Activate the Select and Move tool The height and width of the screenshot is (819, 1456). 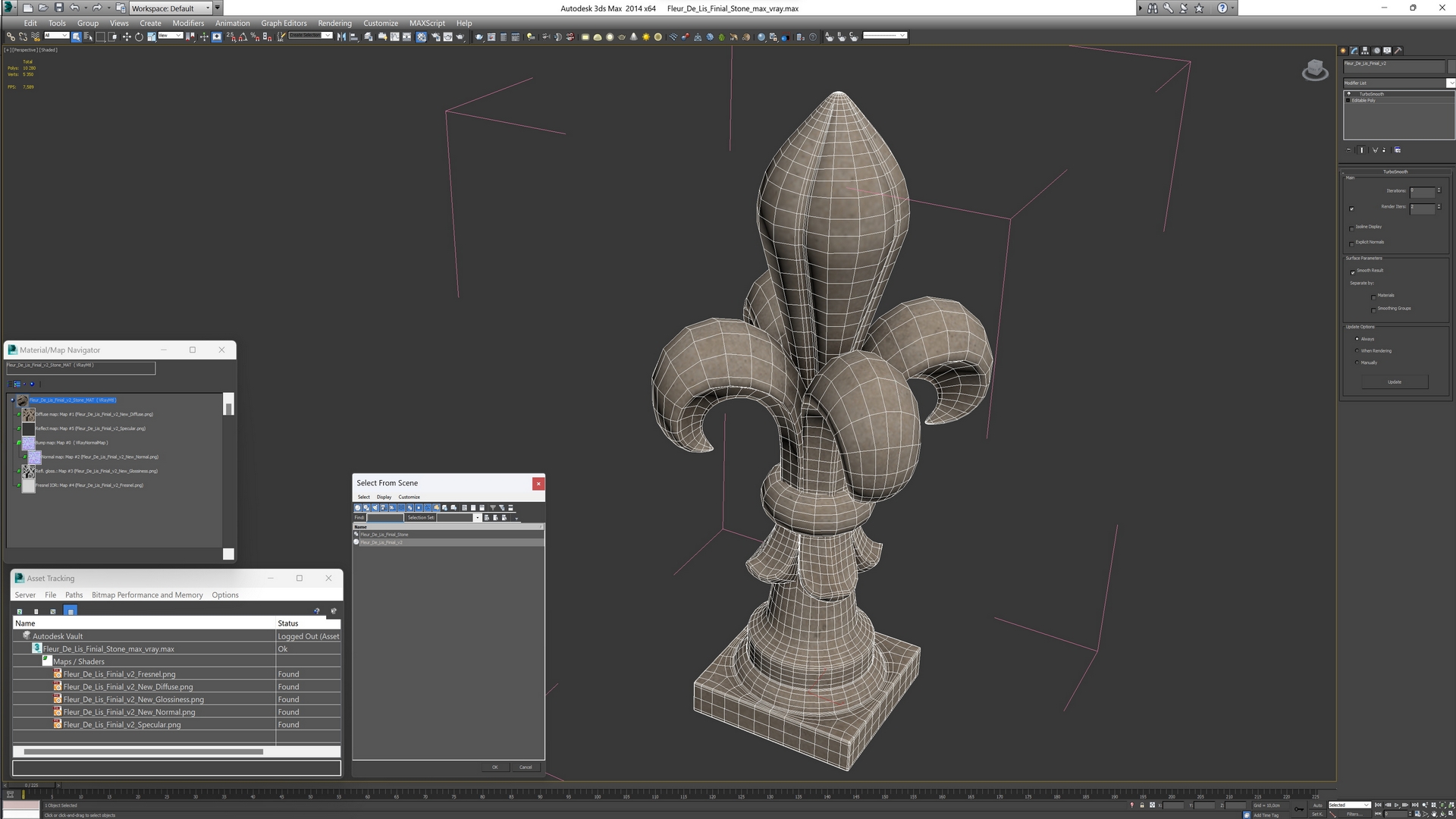pos(127,36)
